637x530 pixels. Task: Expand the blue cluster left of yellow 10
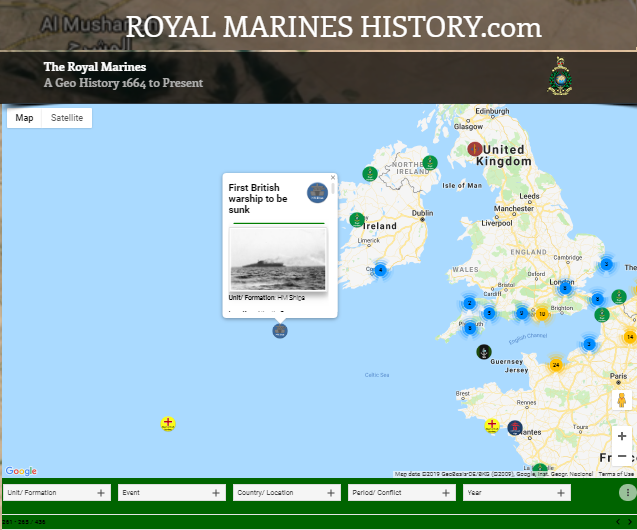(522, 313)
